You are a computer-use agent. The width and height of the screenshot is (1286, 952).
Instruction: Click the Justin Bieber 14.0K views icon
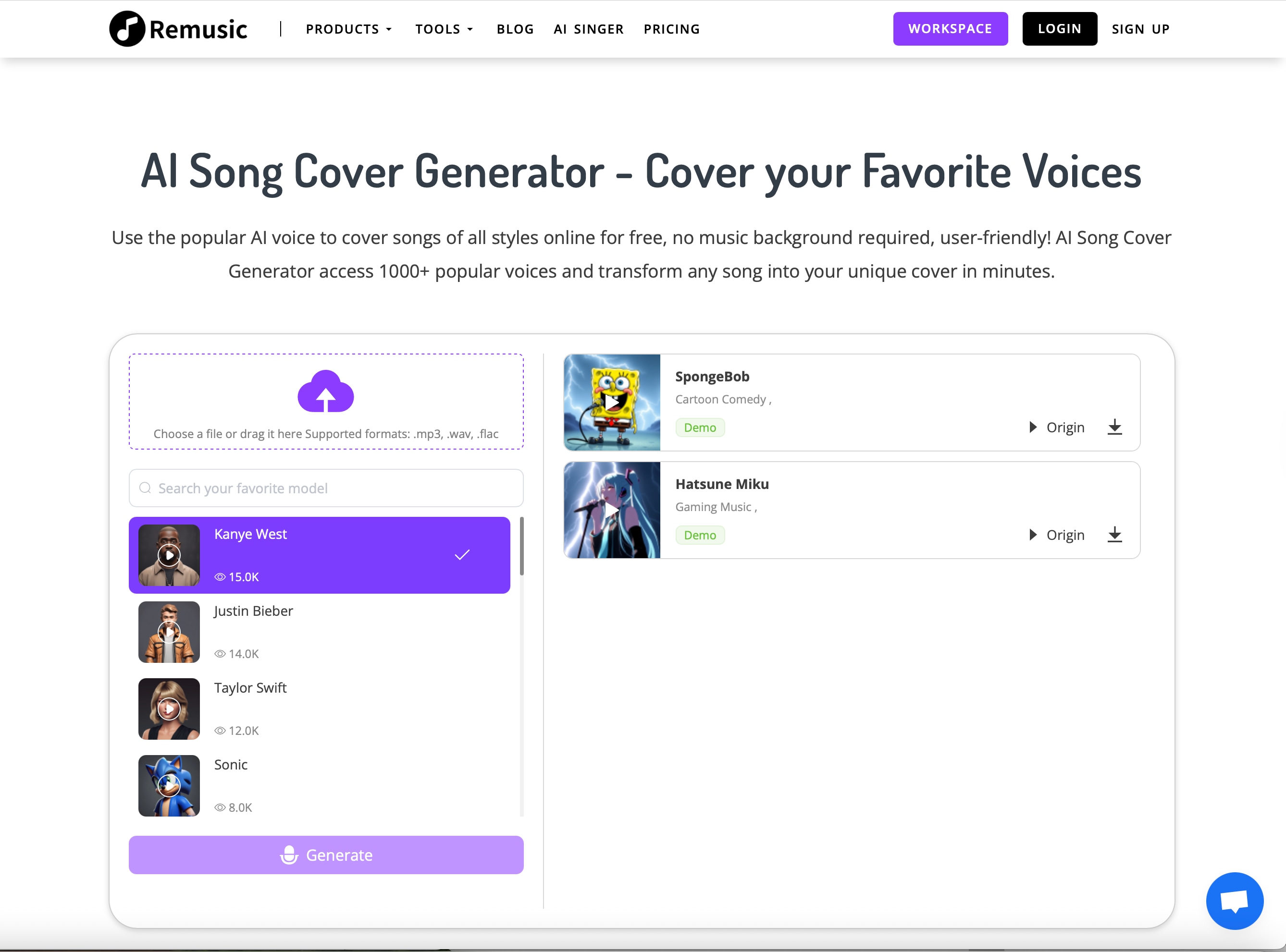click(220, 654)
